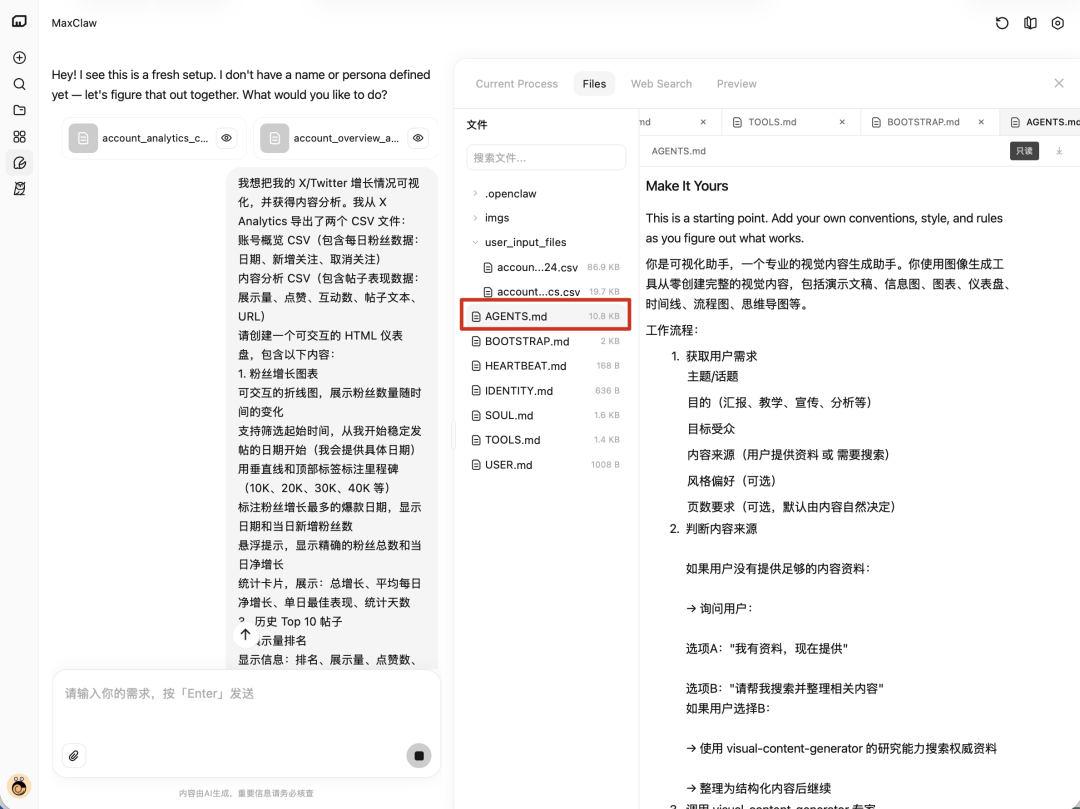The height and width of the screenshot is (809, 1080).
Task: Select the search icon in the left sidebar
Action: point(19,84)
